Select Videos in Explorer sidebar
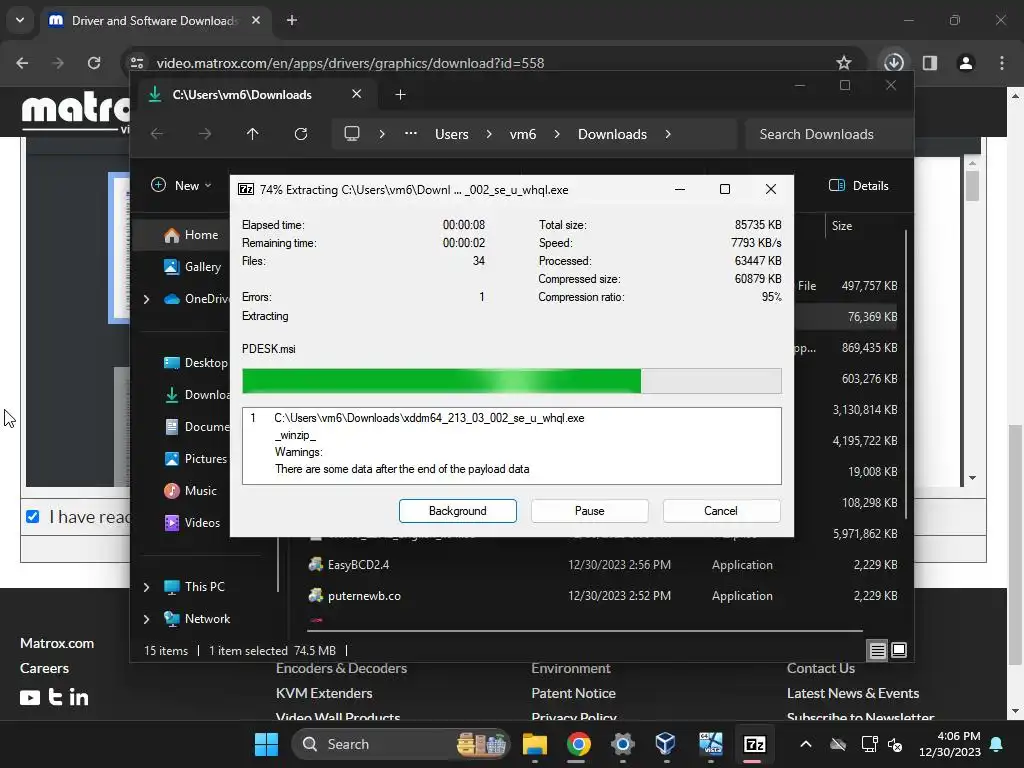 pyautogui.click(x=192, y=522)
